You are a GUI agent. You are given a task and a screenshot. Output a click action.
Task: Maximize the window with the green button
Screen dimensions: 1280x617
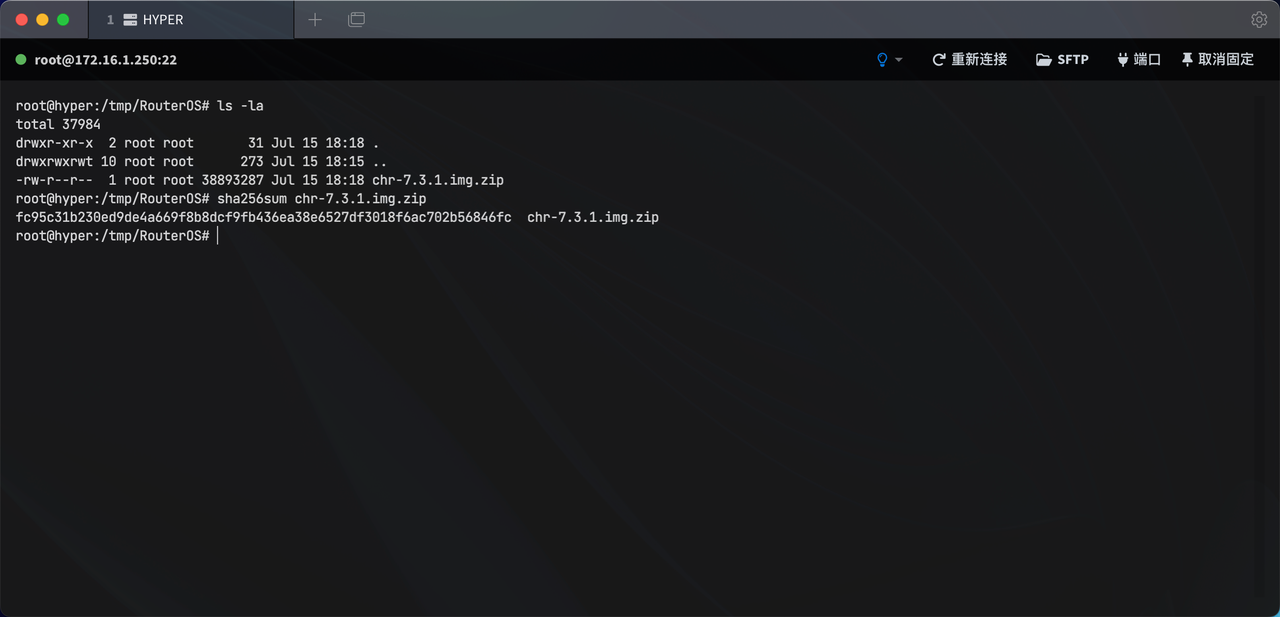pyautogui.click(x=63, y=19)
